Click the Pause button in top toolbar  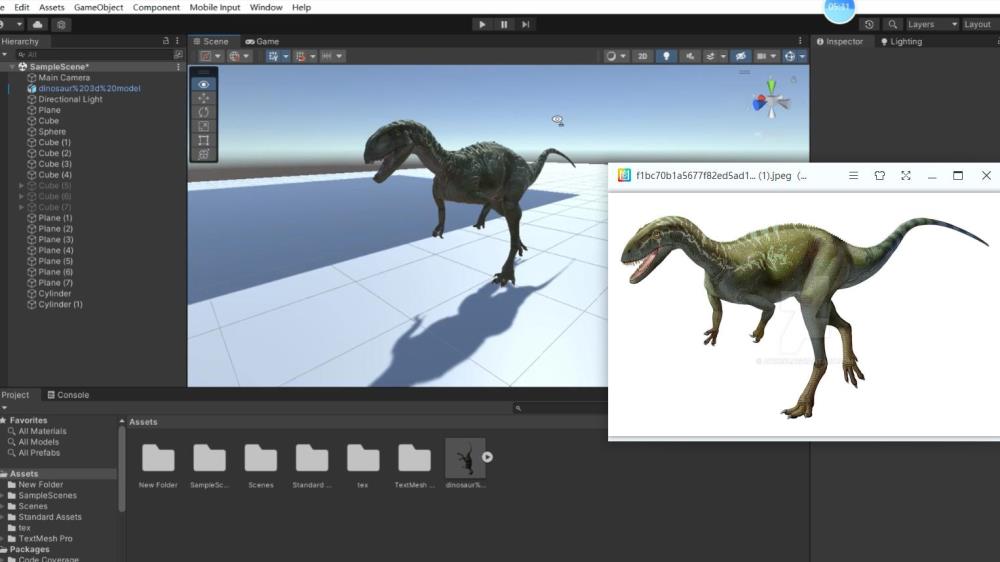coord(504,24)
